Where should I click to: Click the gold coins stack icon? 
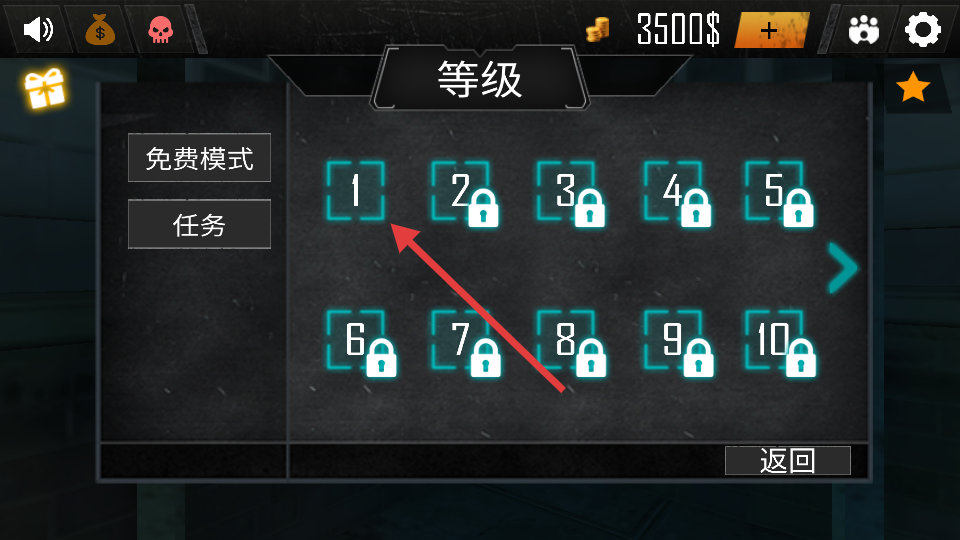coord(598,29)
